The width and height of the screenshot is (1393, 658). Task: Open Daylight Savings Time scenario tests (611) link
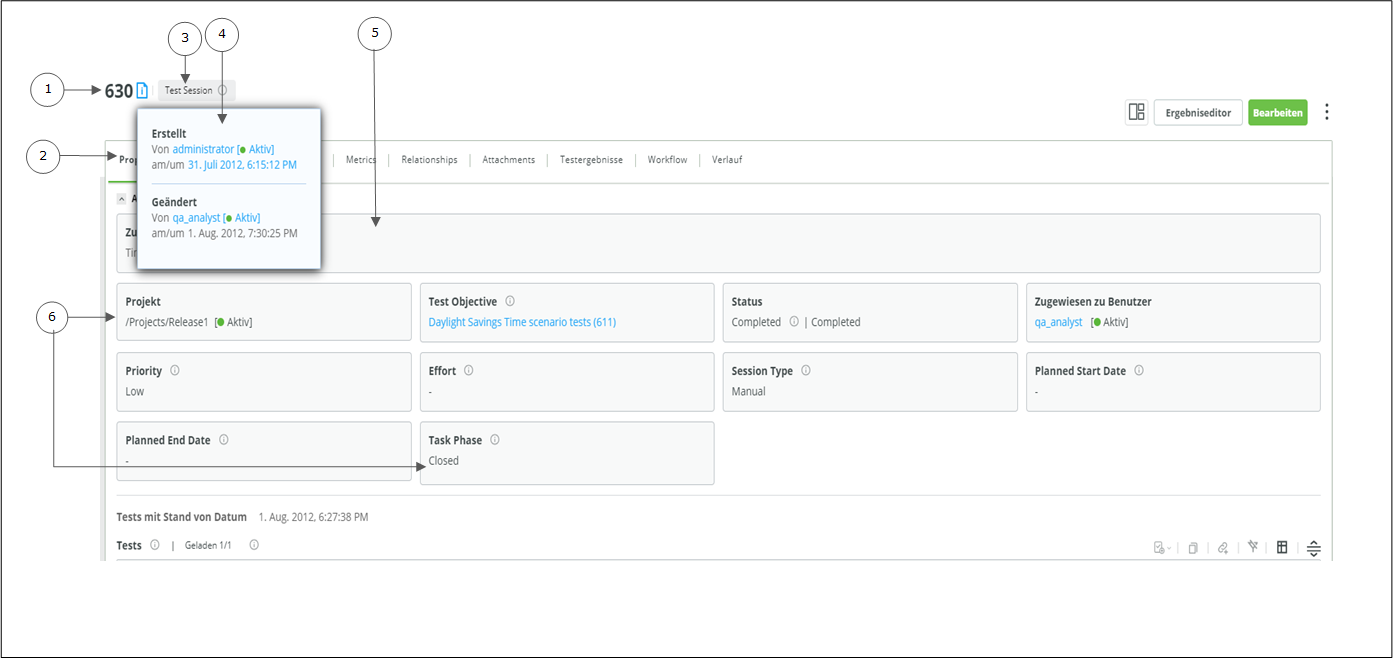click(522, 322)
